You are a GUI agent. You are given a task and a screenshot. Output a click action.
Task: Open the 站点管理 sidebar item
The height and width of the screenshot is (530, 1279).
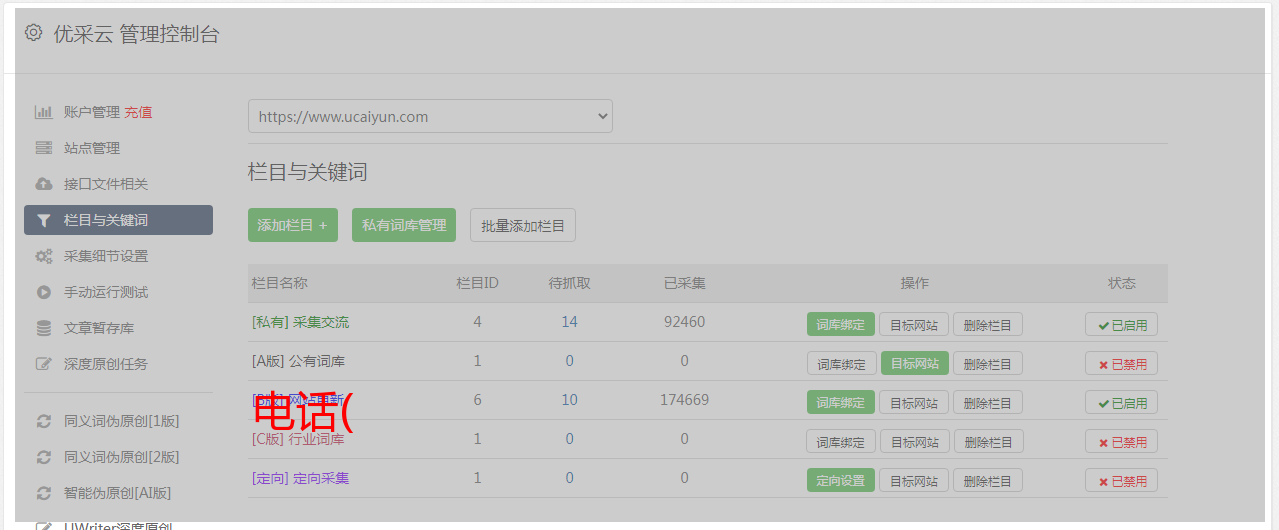coord(92,148)
